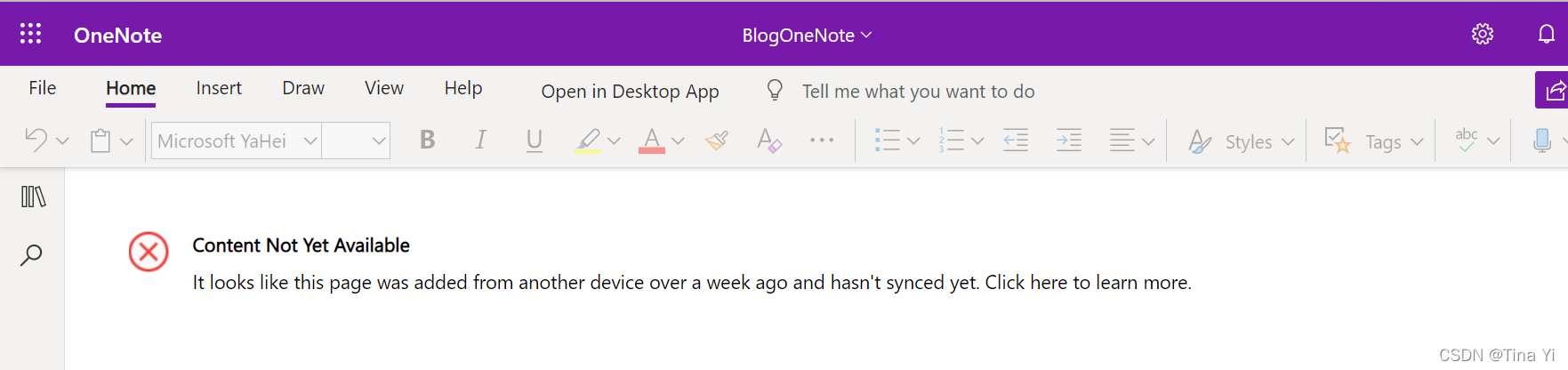Screen dimensions: 1568x370
Task: Click the Clear Formatting icon
Action: click(769, 141)
